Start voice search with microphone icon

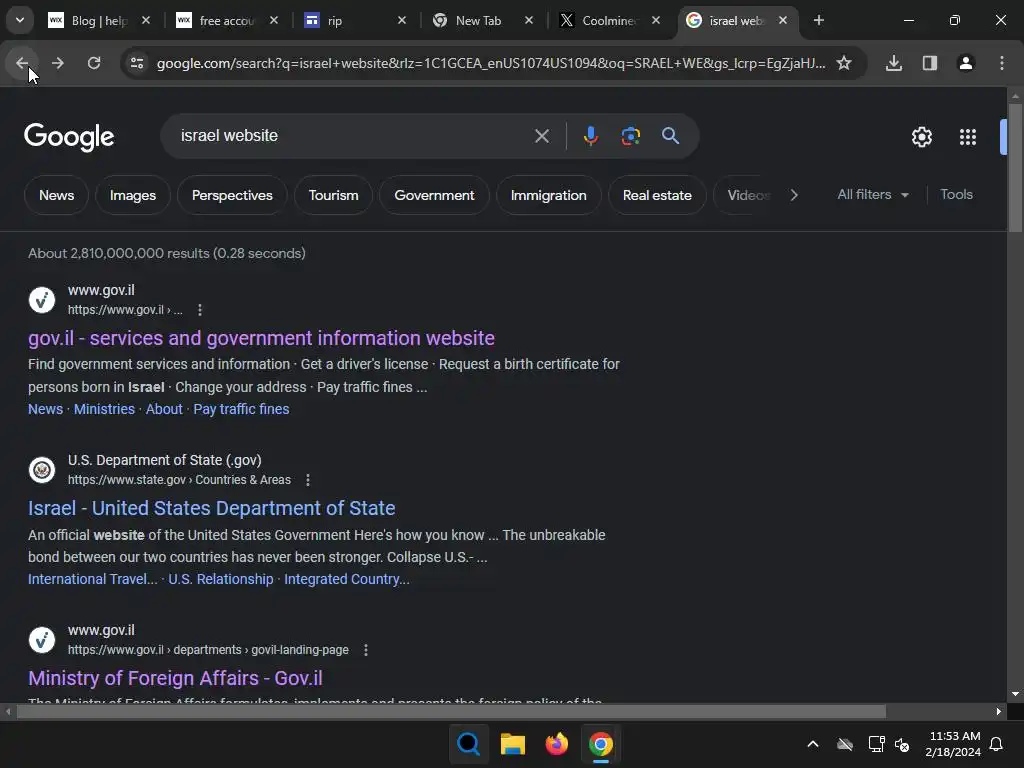click(x=590, y=136)
